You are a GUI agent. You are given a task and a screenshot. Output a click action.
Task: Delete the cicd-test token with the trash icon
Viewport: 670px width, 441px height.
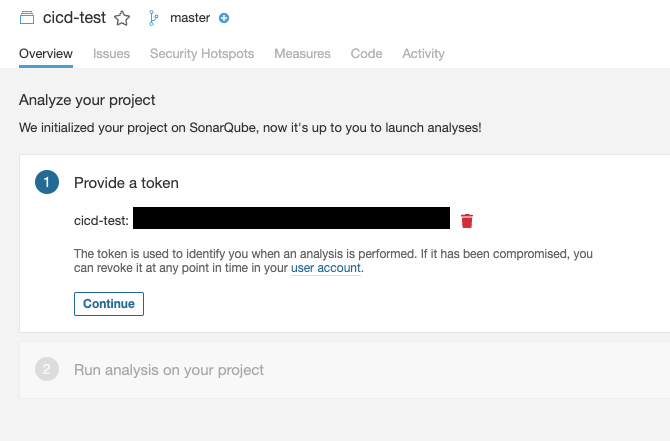point(467,221)
